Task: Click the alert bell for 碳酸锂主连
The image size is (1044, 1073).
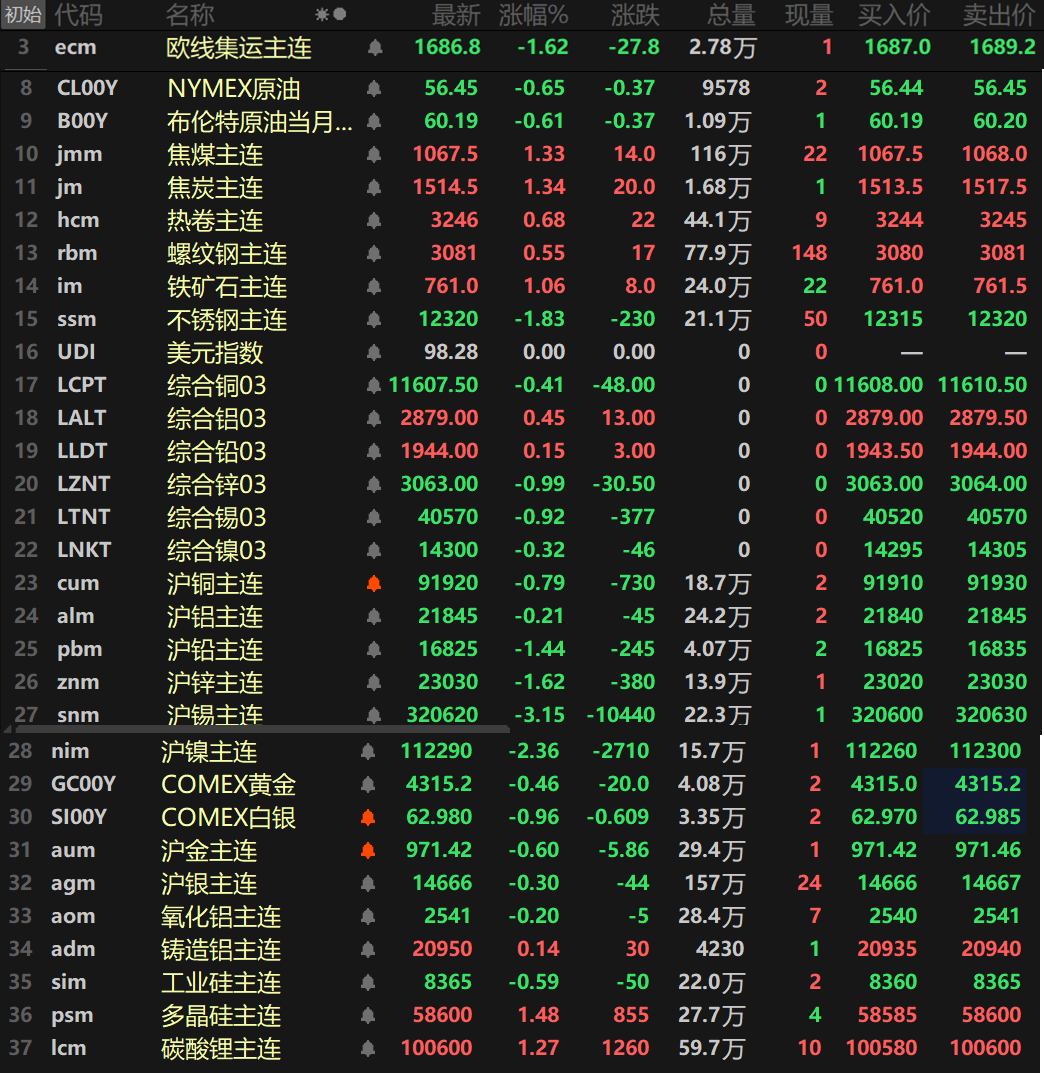Action: 367,1048
